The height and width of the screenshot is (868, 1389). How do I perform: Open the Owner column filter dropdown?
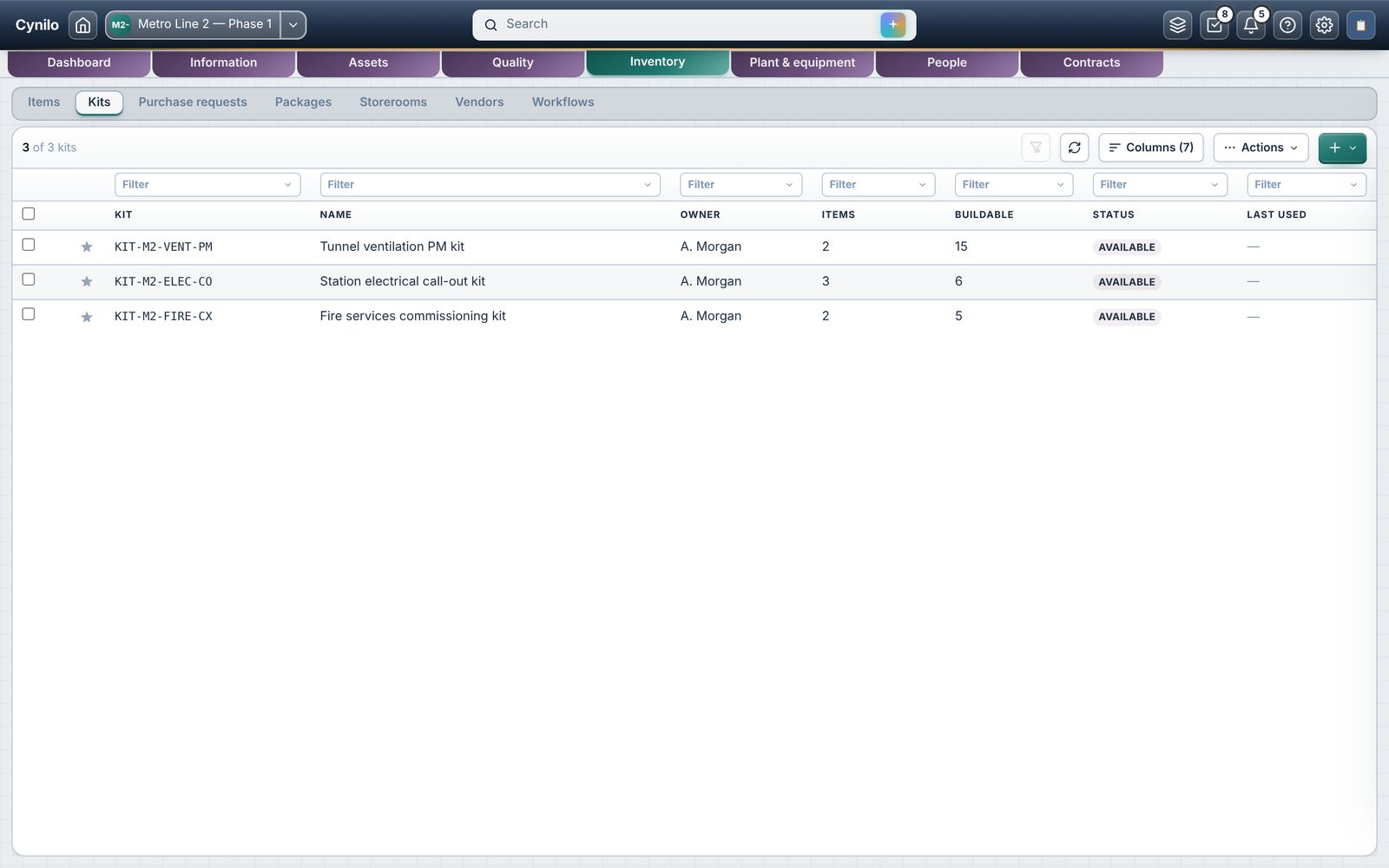coord(741,185)
